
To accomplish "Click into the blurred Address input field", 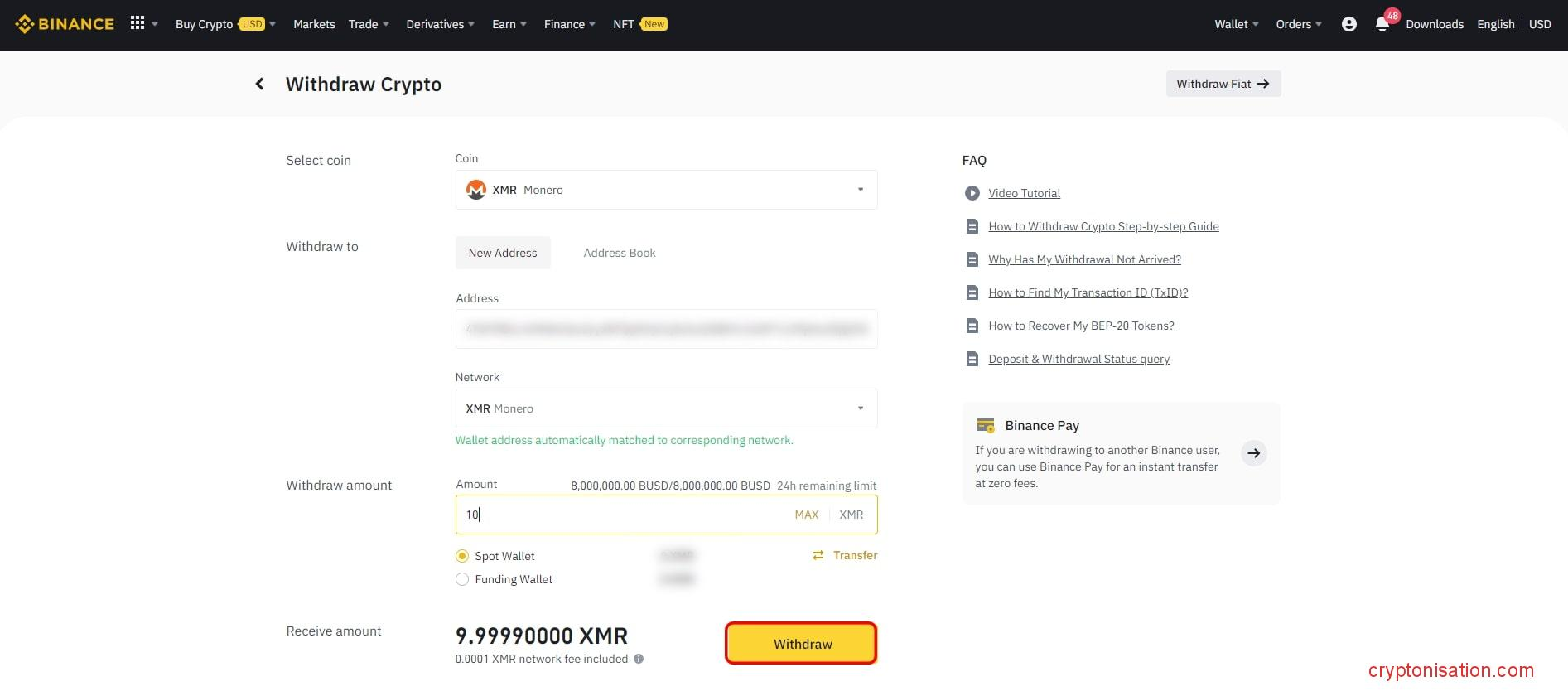I will 666,329.
